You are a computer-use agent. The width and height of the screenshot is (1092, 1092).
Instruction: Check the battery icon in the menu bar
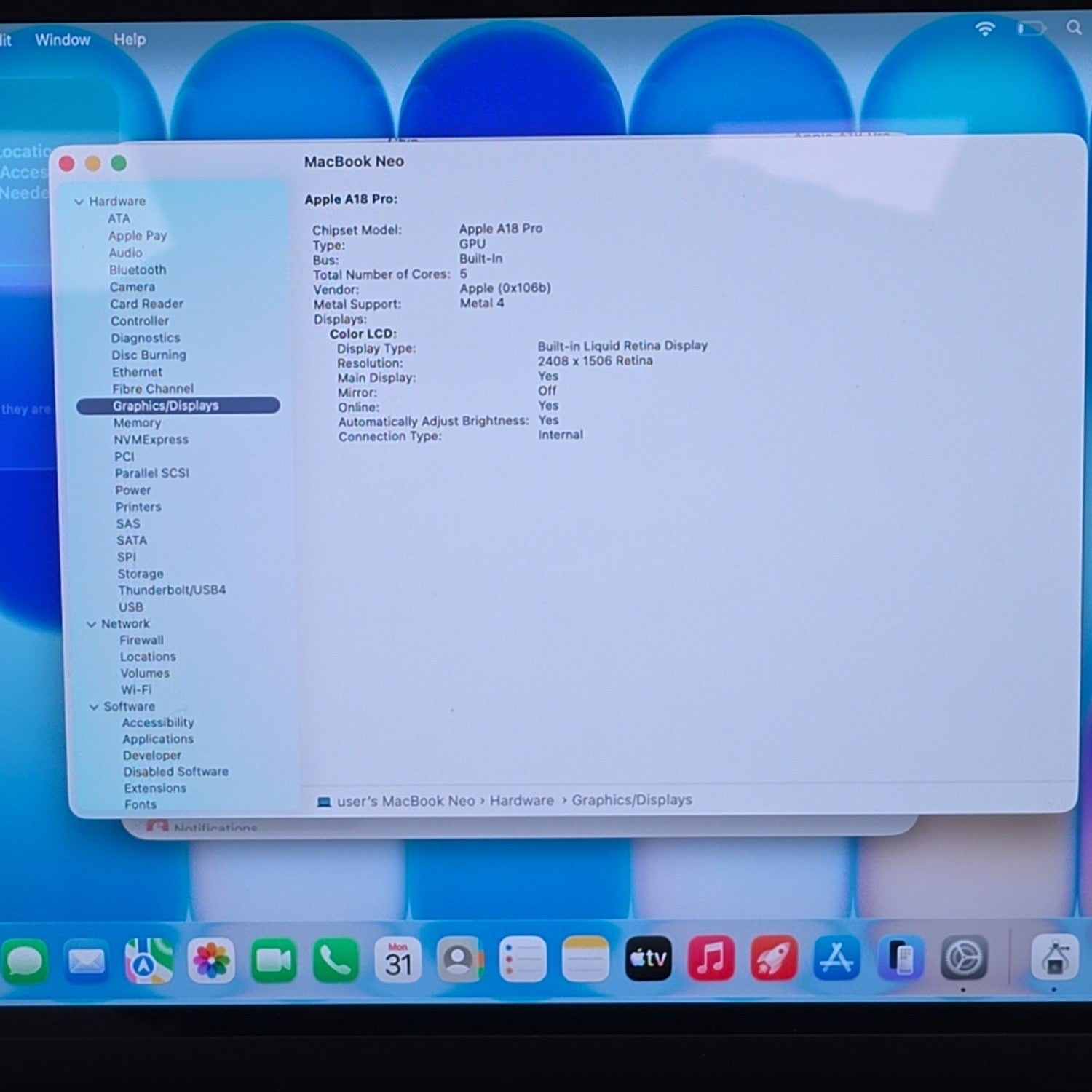click(x=1031, y=28)
